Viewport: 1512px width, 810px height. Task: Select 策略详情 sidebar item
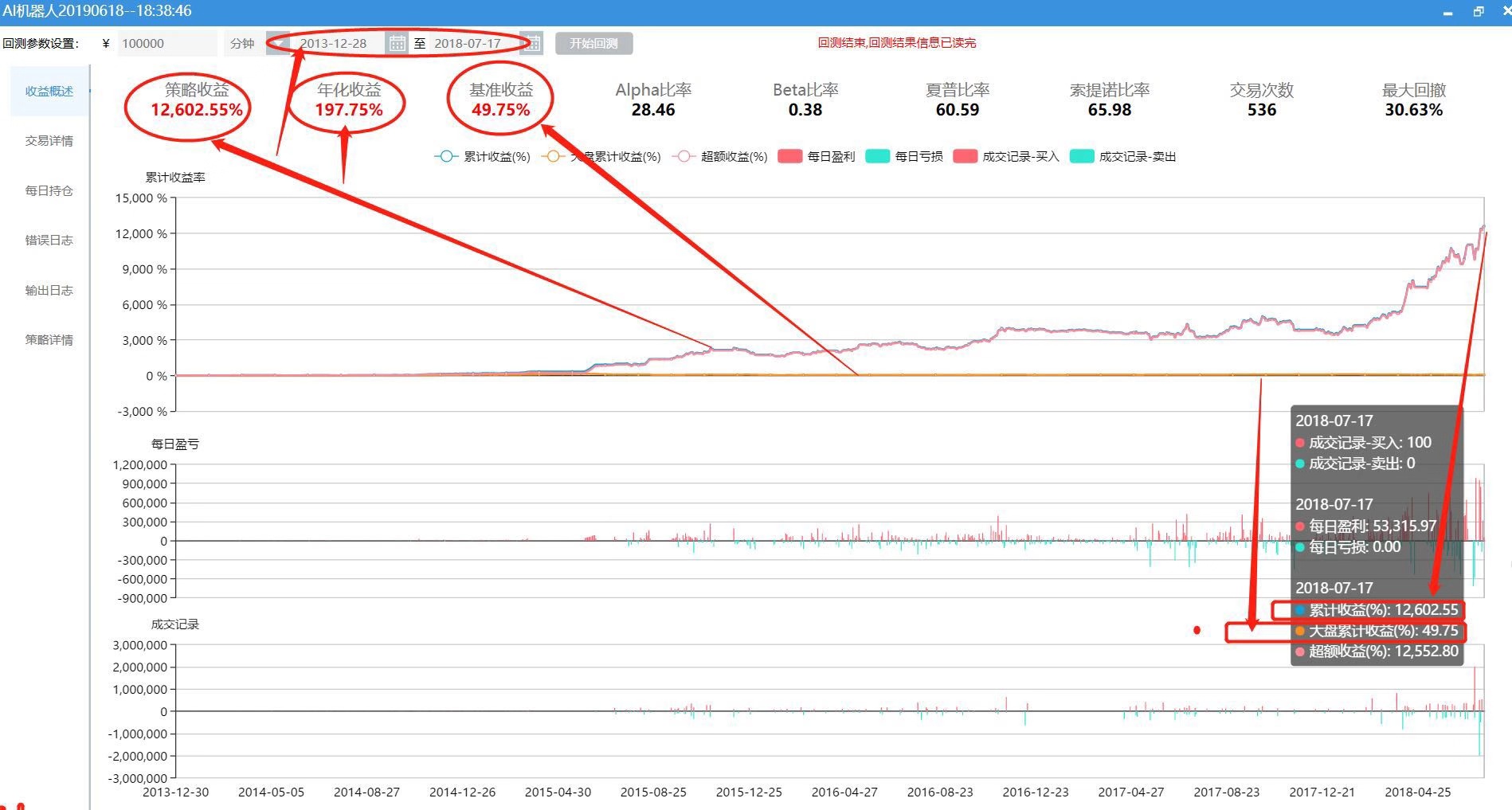(x=49, y=339)
